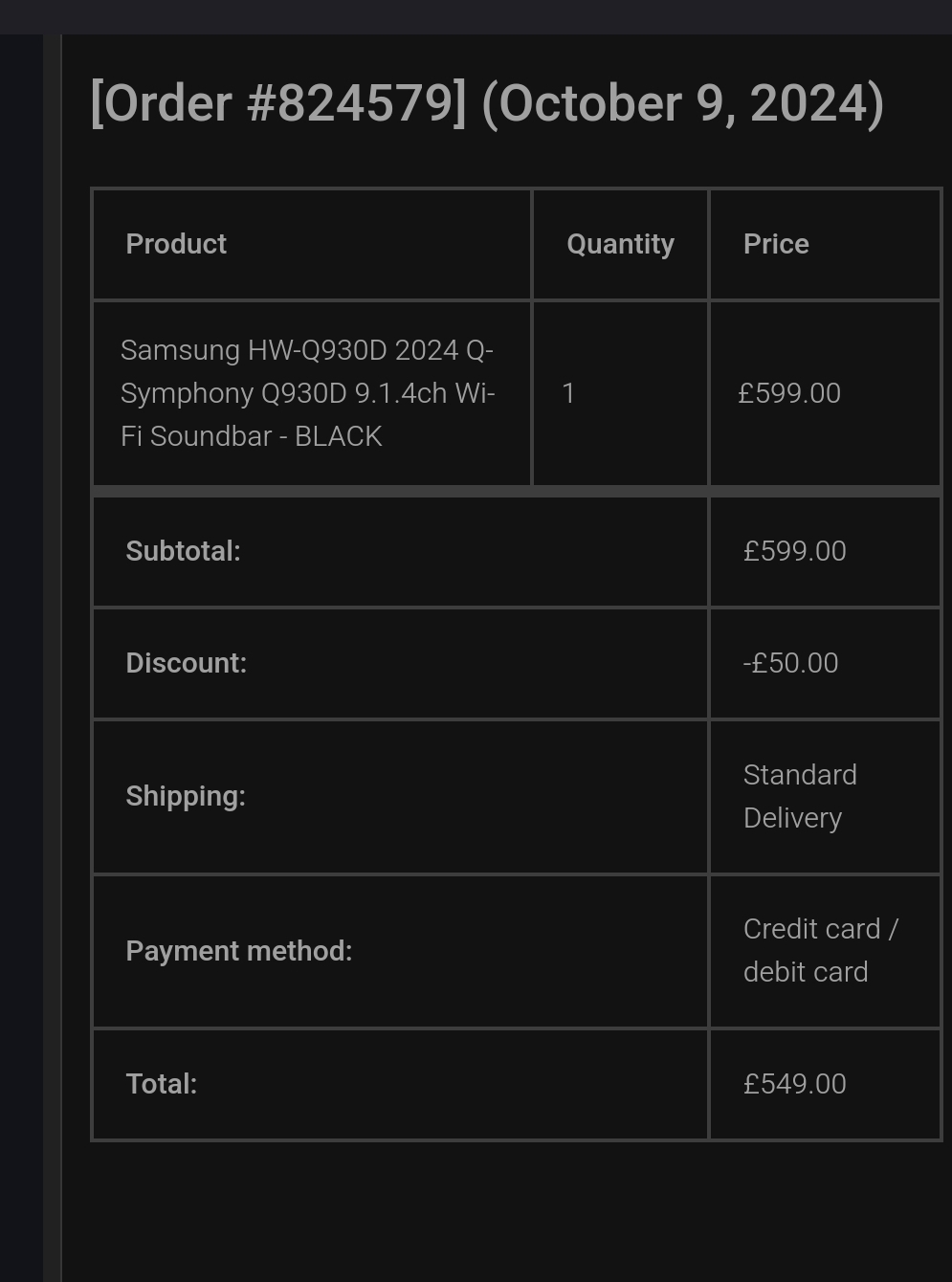Click the Subtotal label

[183, 551]
